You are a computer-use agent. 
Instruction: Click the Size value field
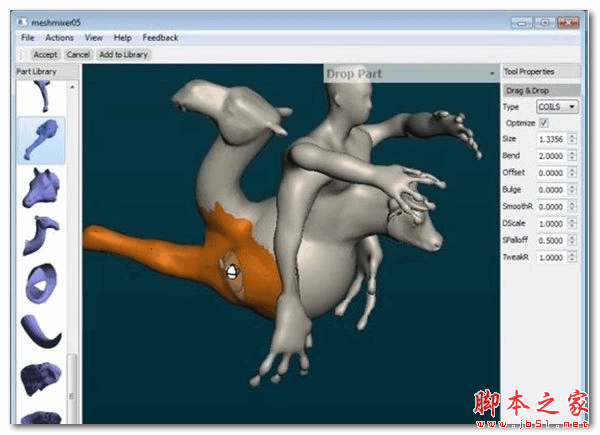pyautogui.click(x=551, y=139)
